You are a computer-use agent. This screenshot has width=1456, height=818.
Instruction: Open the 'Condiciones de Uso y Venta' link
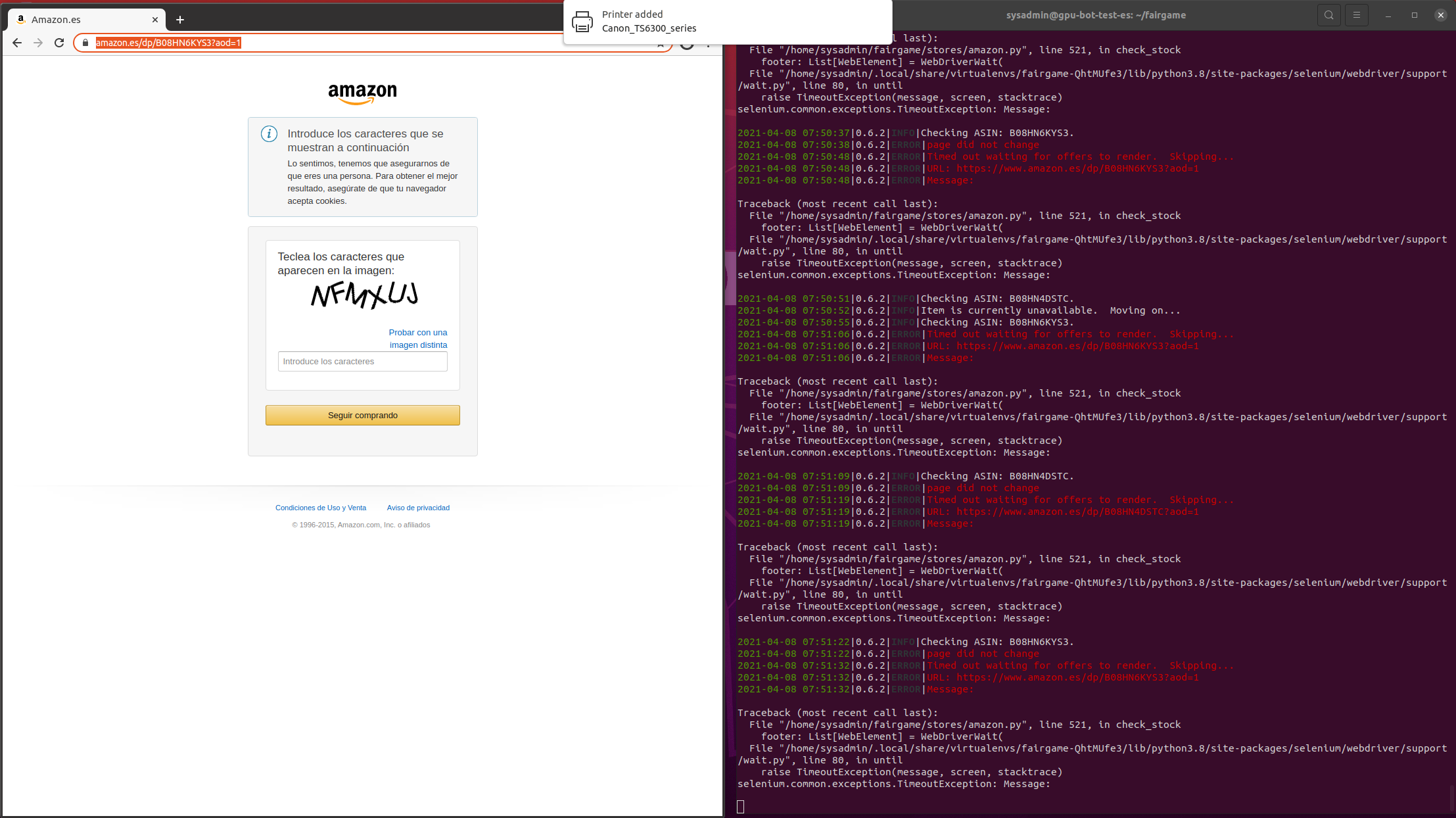coord(321,507)
